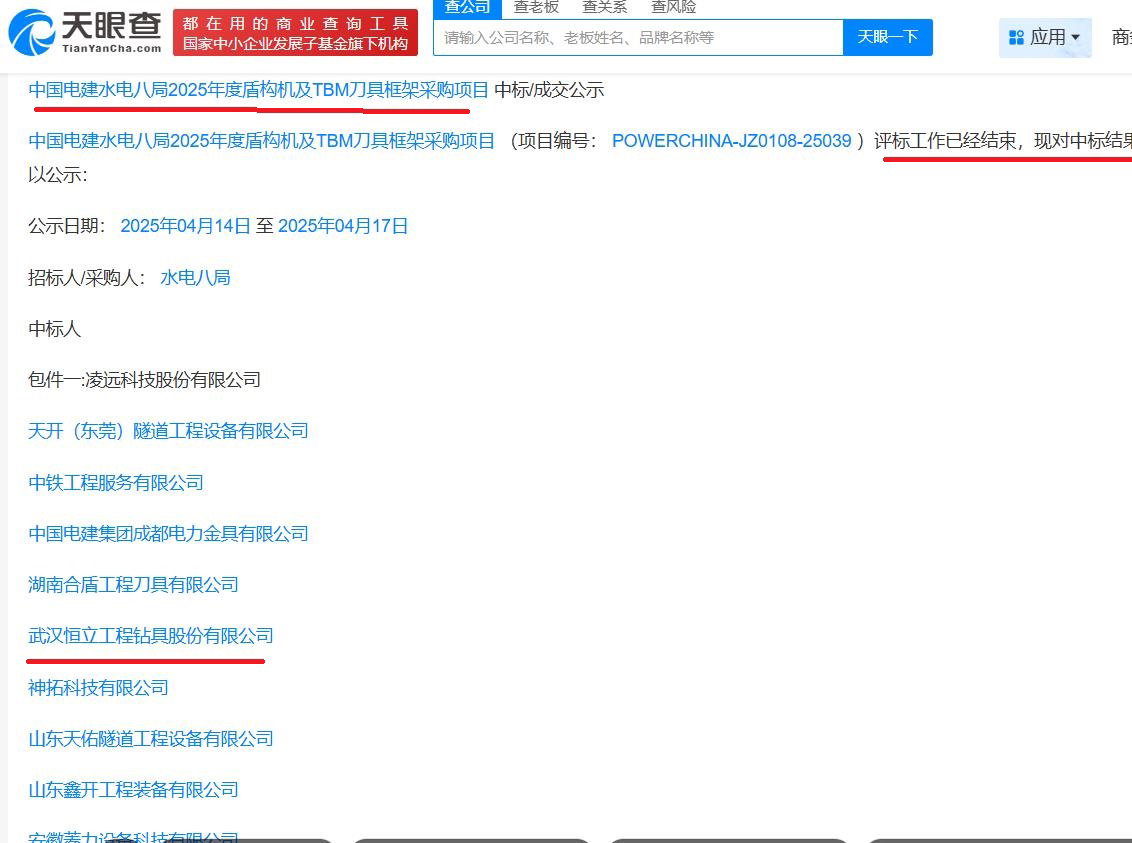1132x843 pixels.
Task: Click the 公示日期 label
Action: coord(66,226)
